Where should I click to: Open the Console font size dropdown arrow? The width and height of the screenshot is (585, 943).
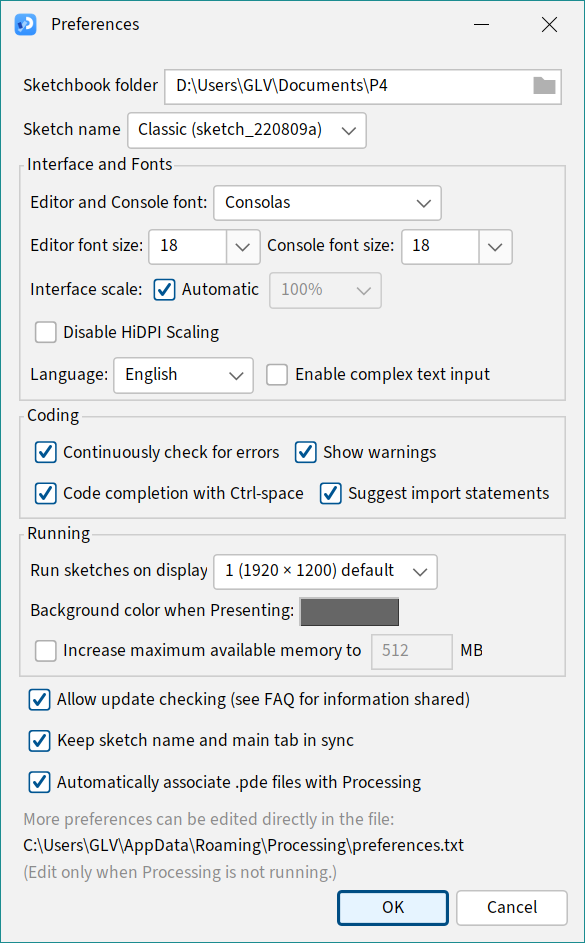point(495,247)
